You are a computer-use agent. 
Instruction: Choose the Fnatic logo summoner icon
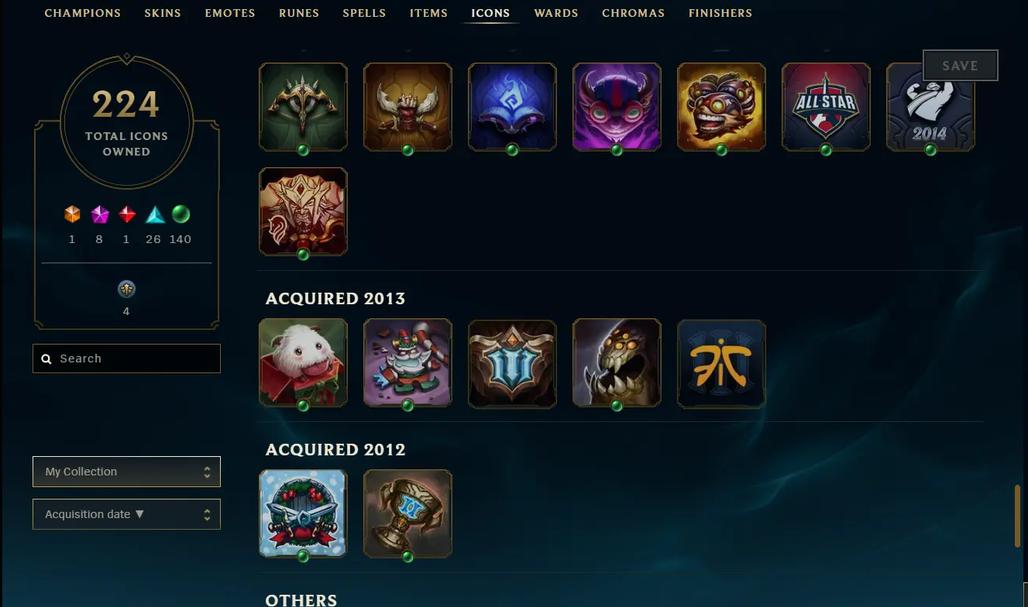[721, 363]
